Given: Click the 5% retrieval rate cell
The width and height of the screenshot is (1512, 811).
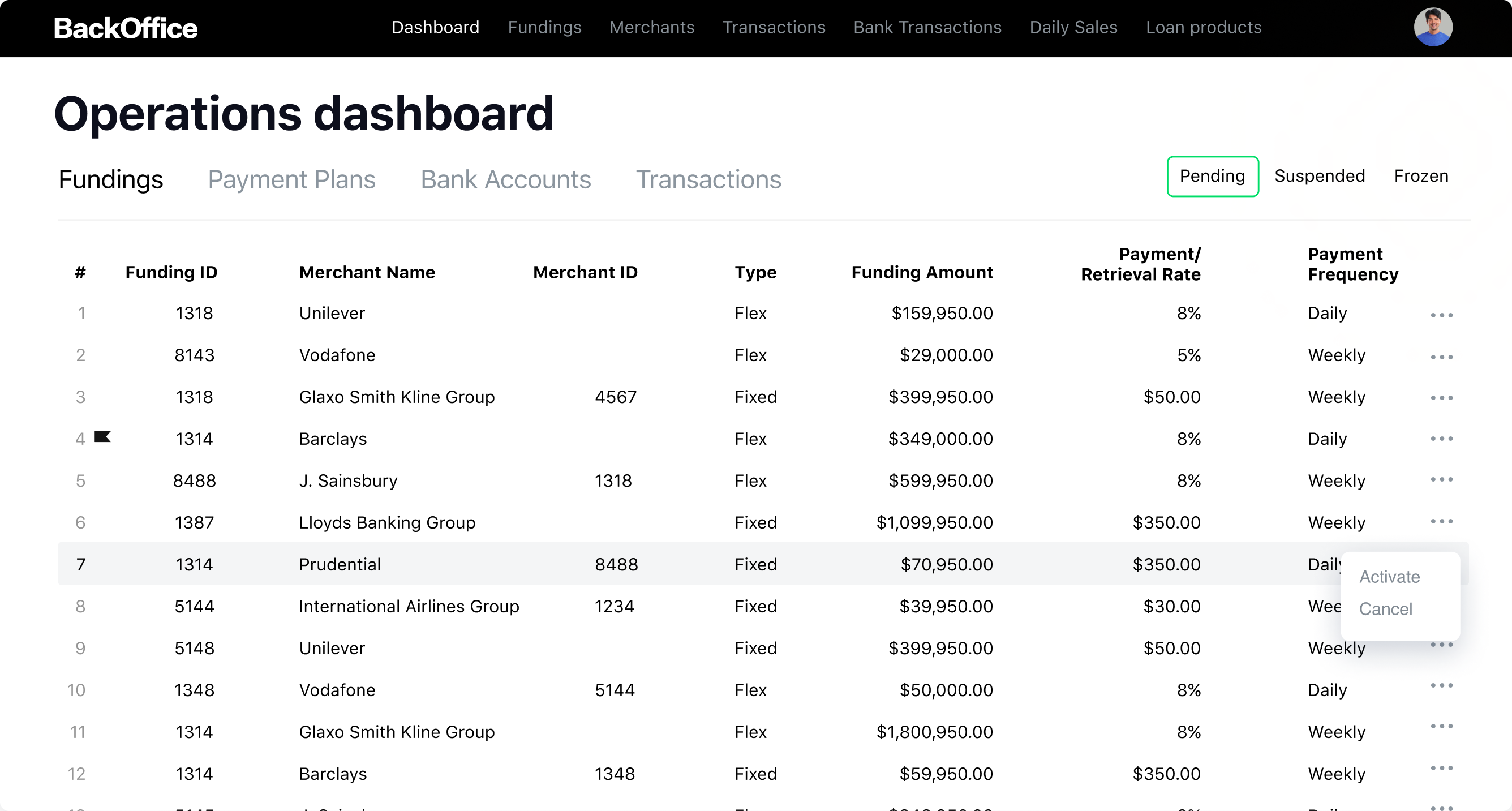Looking at the screenshot, I should pos(1188,355).
